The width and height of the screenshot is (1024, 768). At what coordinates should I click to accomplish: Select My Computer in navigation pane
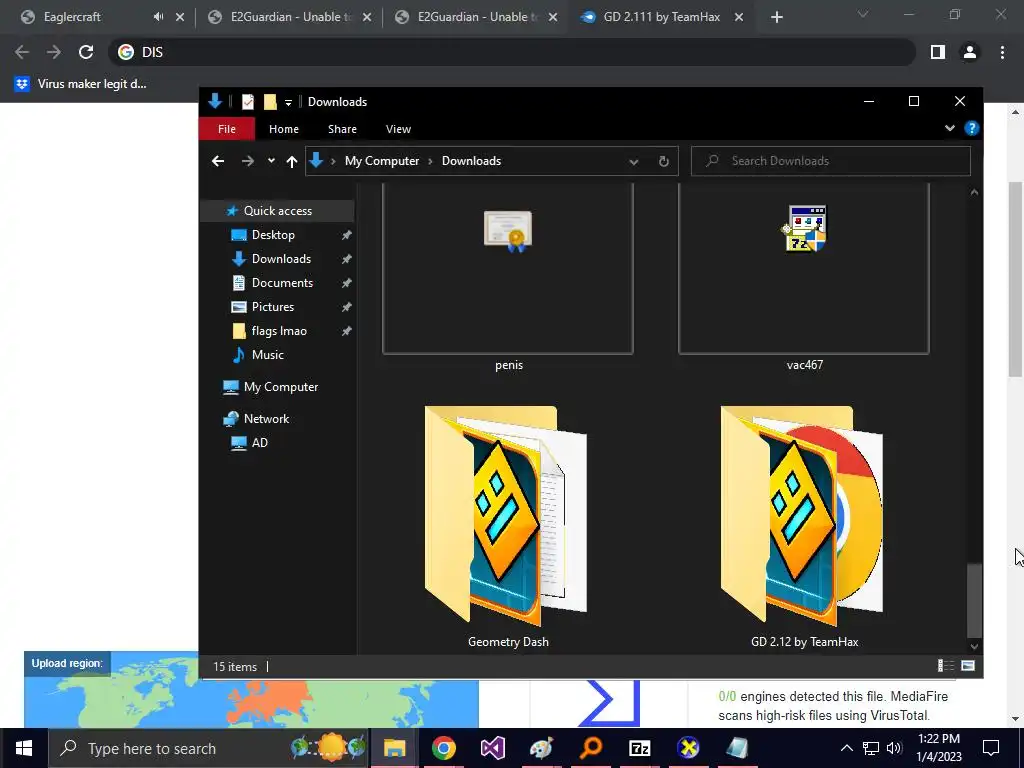pos(280,387)
